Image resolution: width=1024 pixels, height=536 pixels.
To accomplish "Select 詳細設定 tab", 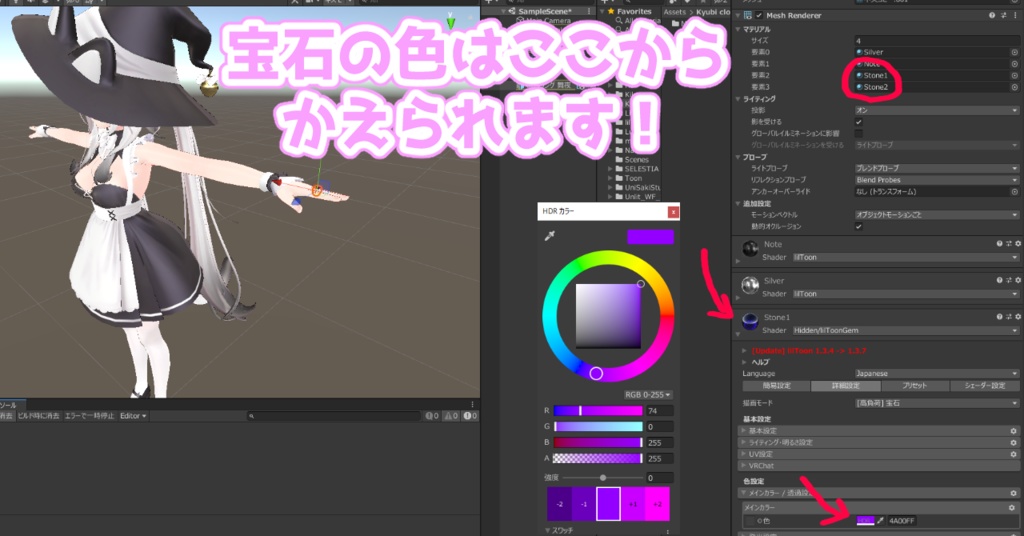I will (846, 386).
